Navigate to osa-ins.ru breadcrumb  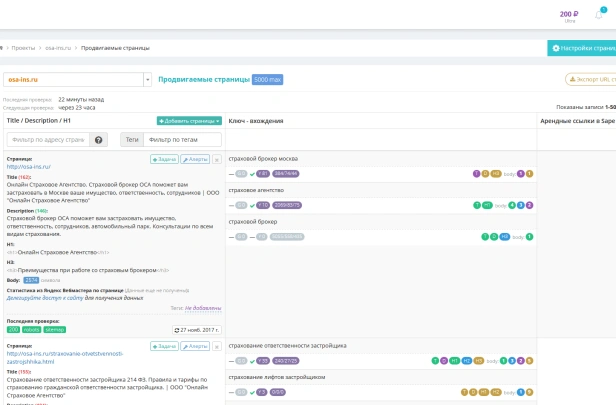(x=55, y=47)
